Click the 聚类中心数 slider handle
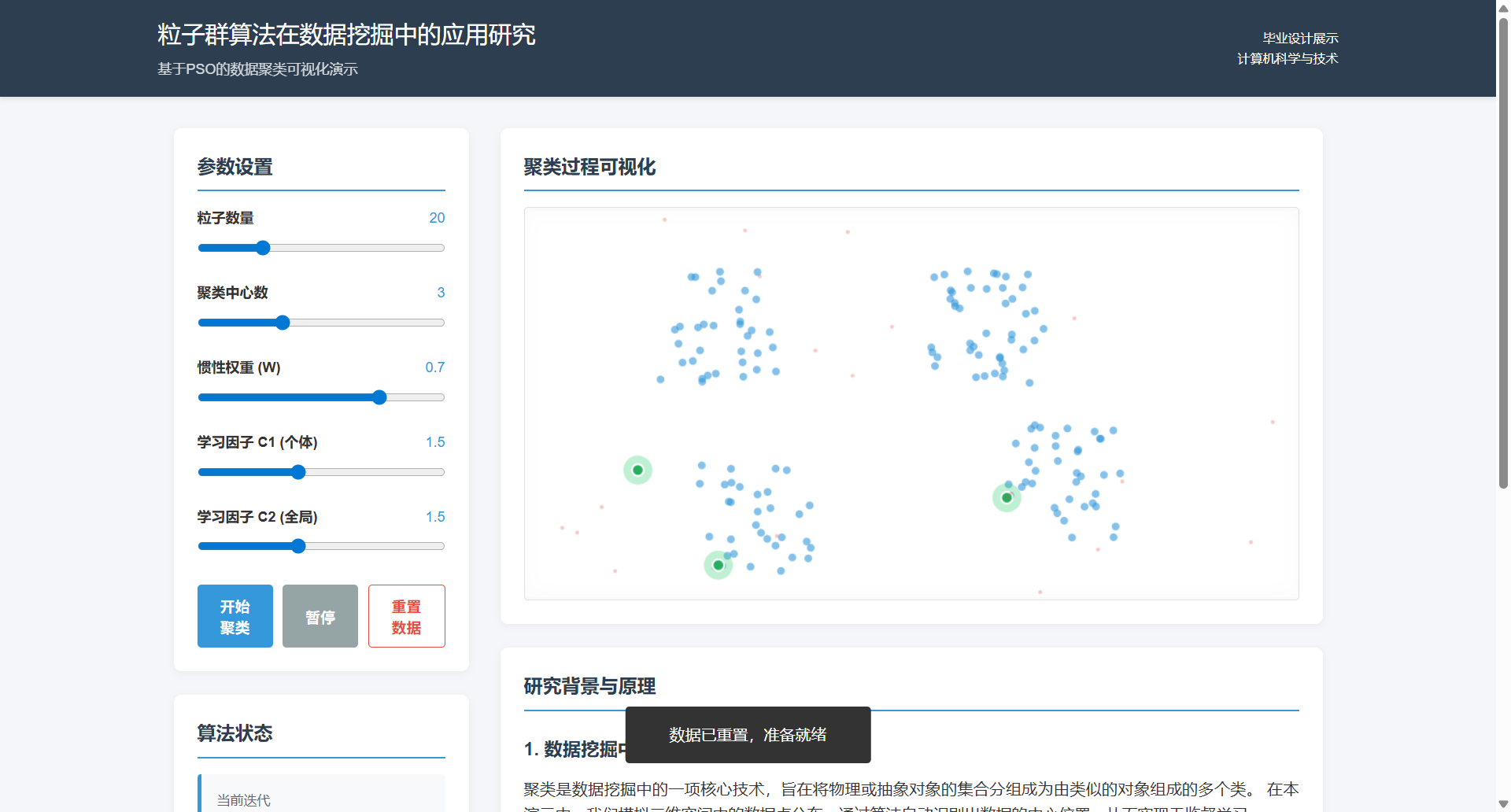 (x=283, y=323)
